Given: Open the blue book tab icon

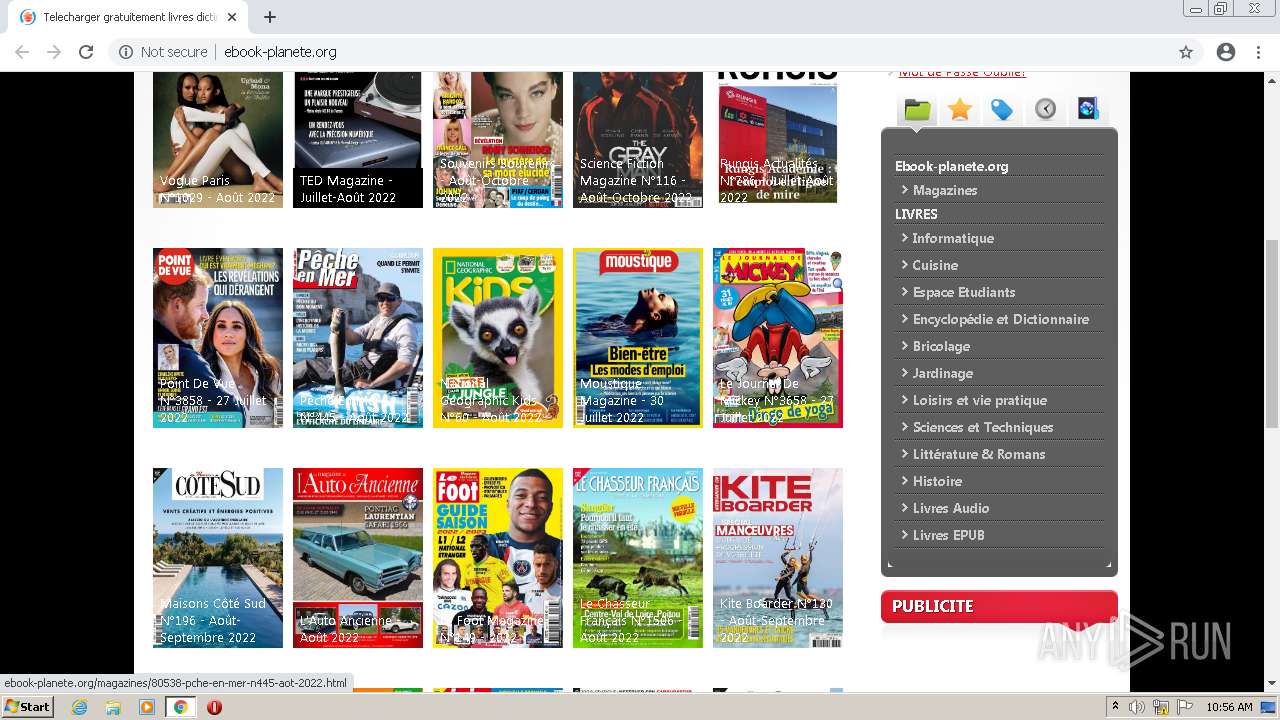Looking at the screenshot, I should click(x=1088, y=110).
